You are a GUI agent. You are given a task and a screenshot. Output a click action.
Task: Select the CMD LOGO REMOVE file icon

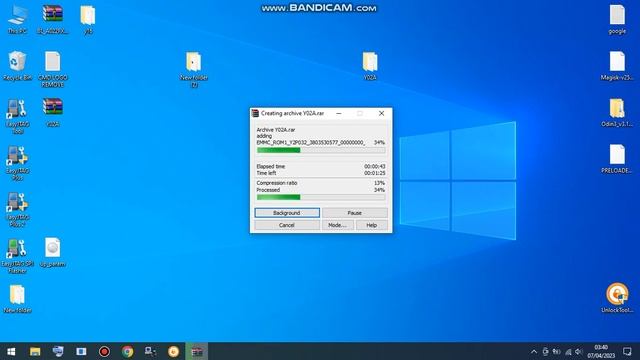[x=53, y=69]
